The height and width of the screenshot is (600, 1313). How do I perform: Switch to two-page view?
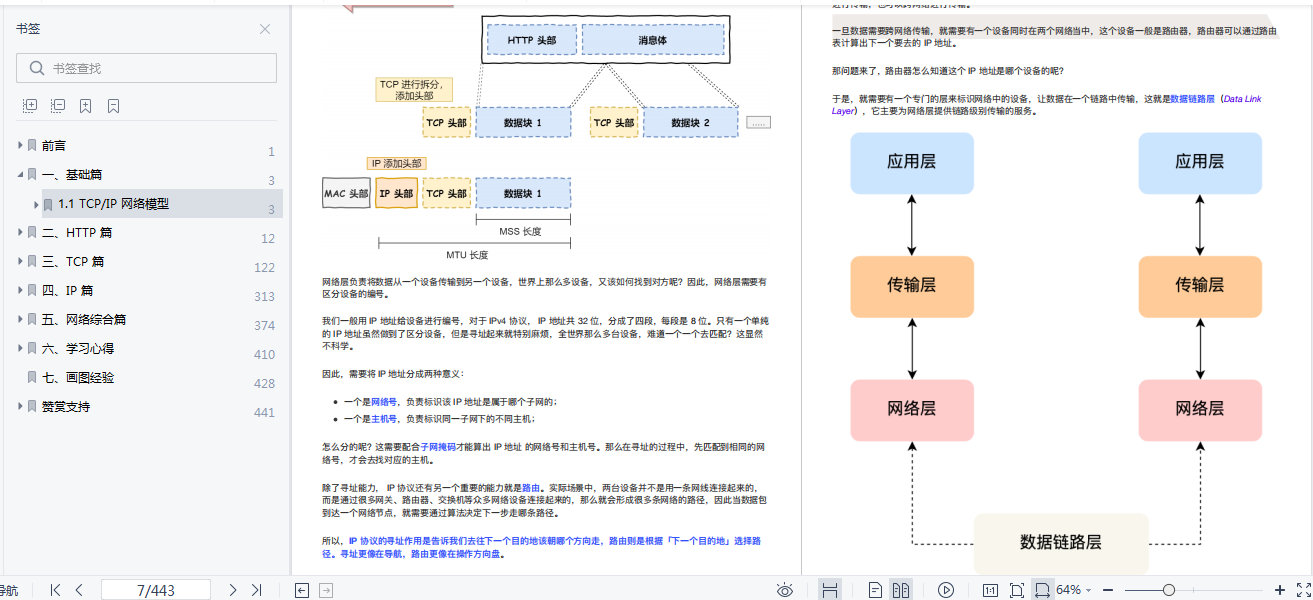tap(901, 590)
